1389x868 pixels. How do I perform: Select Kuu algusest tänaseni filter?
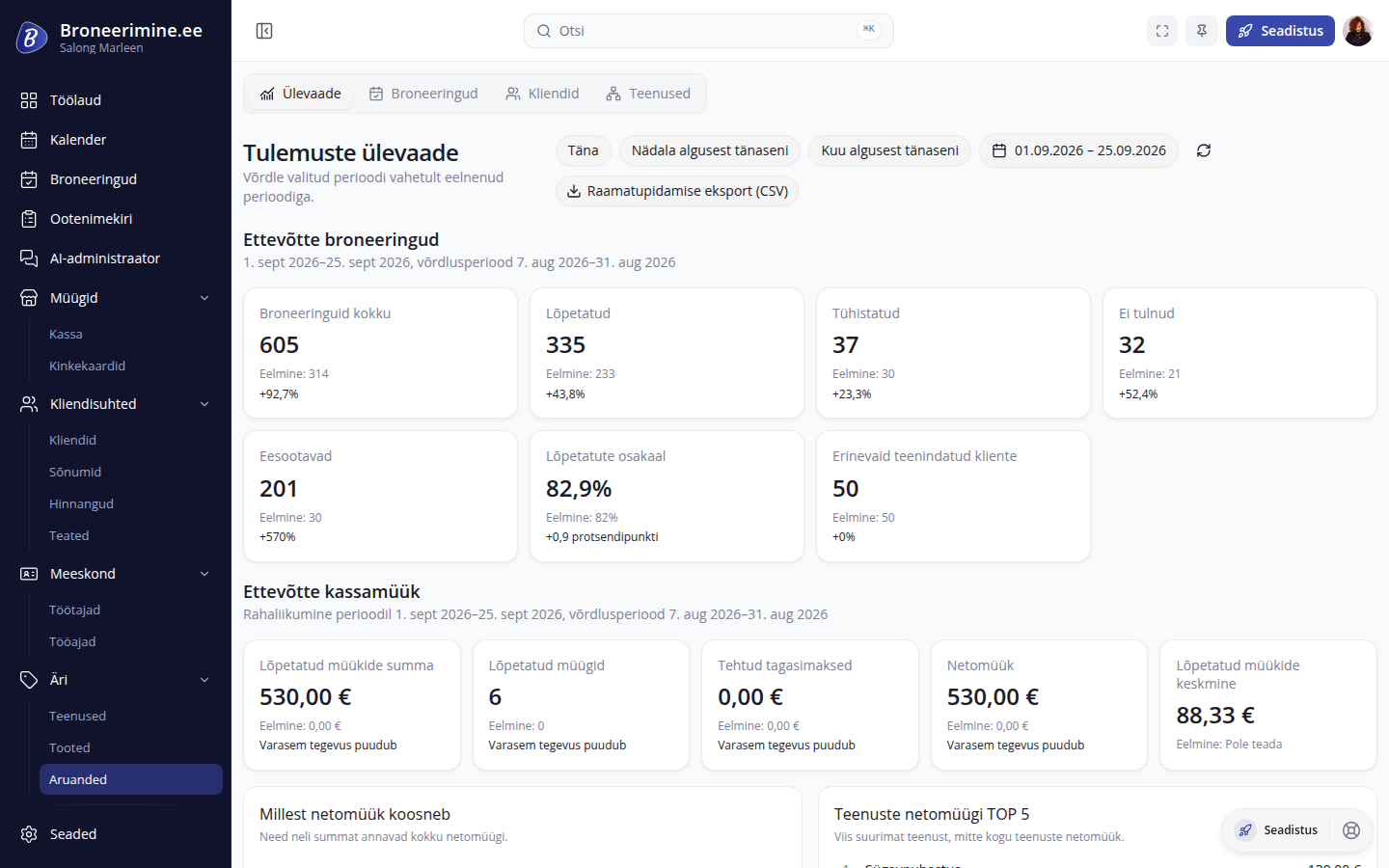point(889,150)
